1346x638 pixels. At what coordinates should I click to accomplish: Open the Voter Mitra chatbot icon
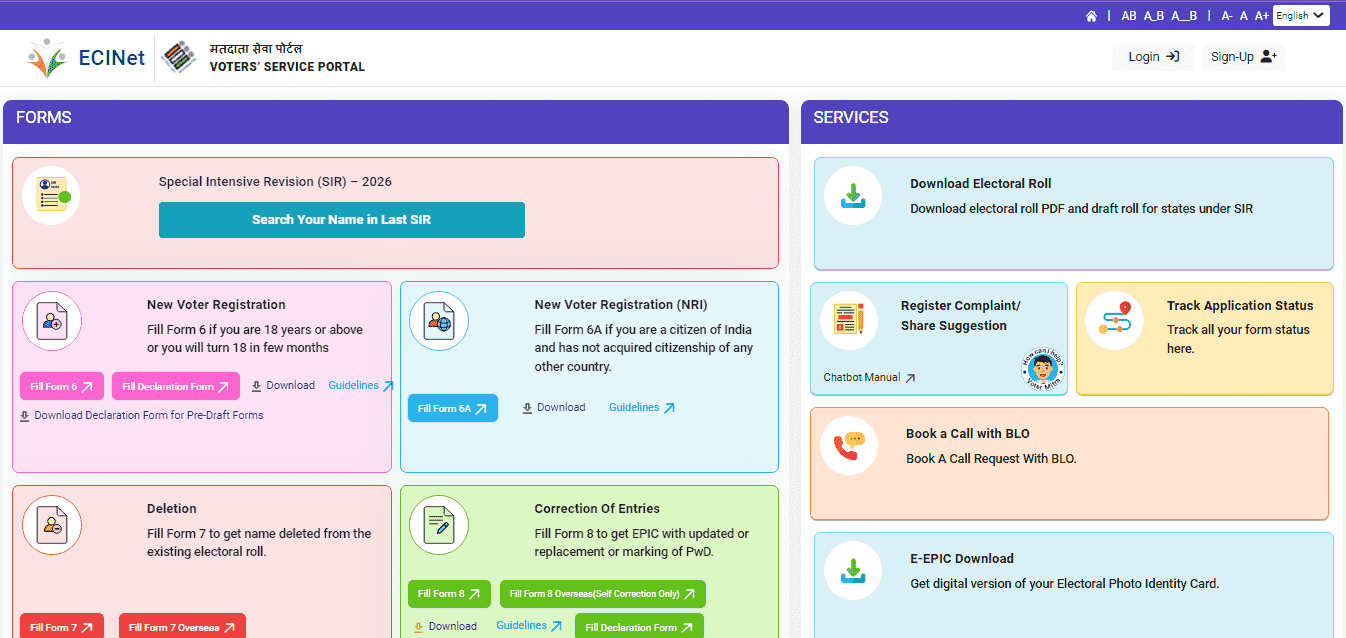(1043, 369)
